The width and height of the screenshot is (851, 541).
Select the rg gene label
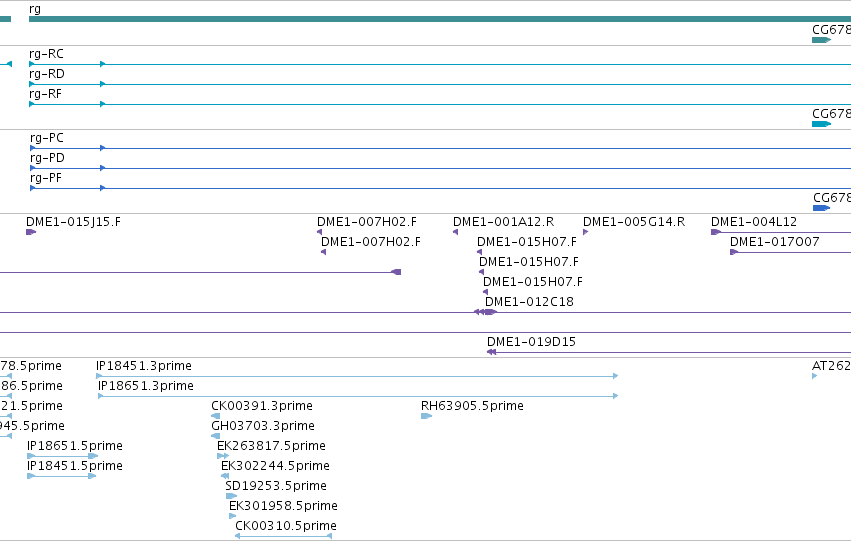(x=35, y=9)
